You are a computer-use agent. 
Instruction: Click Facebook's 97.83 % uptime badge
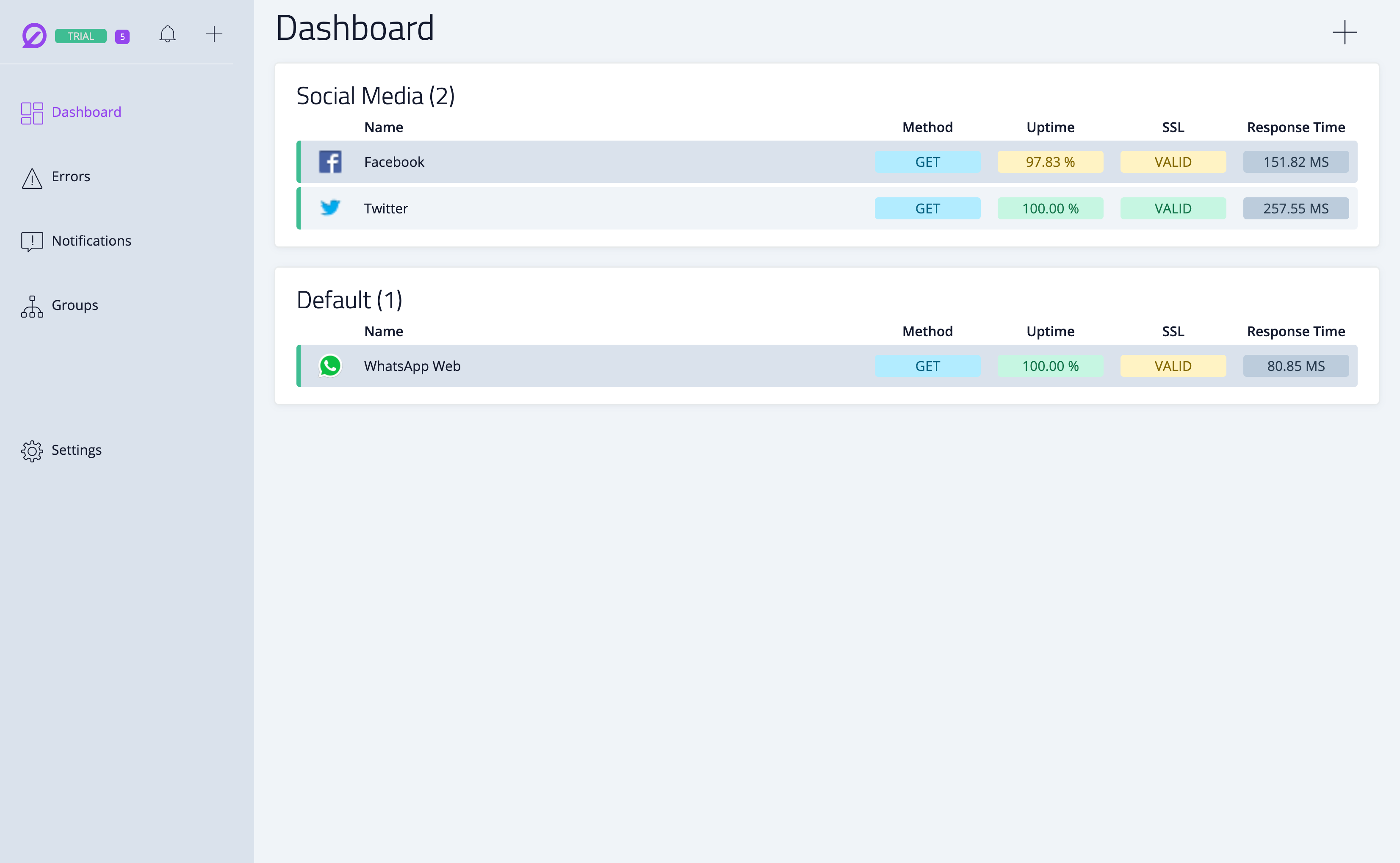tap(1050, 162)
